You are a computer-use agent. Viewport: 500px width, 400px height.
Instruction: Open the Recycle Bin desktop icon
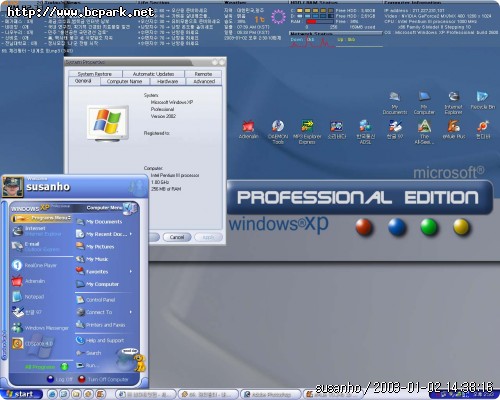483,101
